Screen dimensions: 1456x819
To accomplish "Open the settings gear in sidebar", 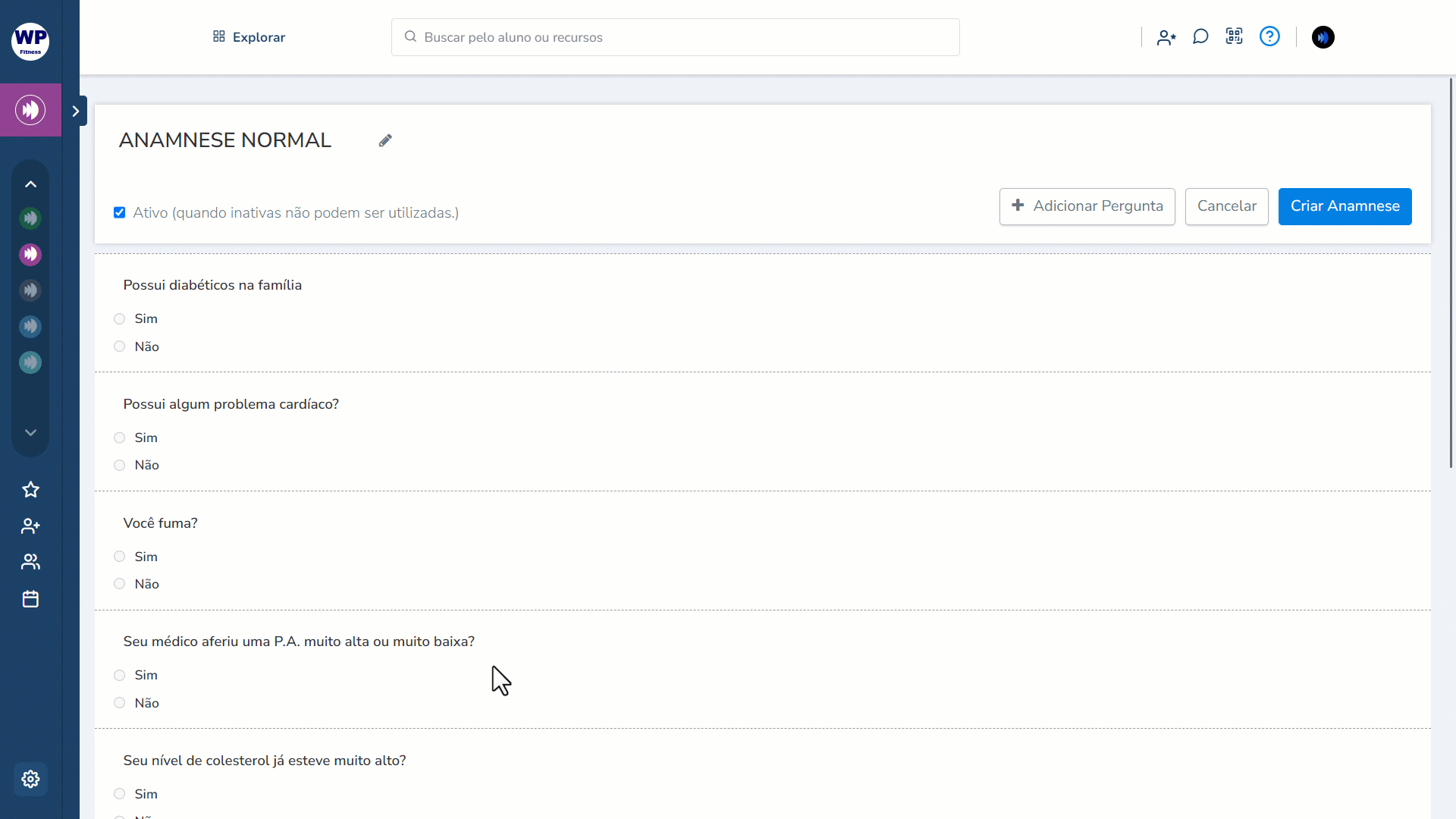I will point(30,779).
